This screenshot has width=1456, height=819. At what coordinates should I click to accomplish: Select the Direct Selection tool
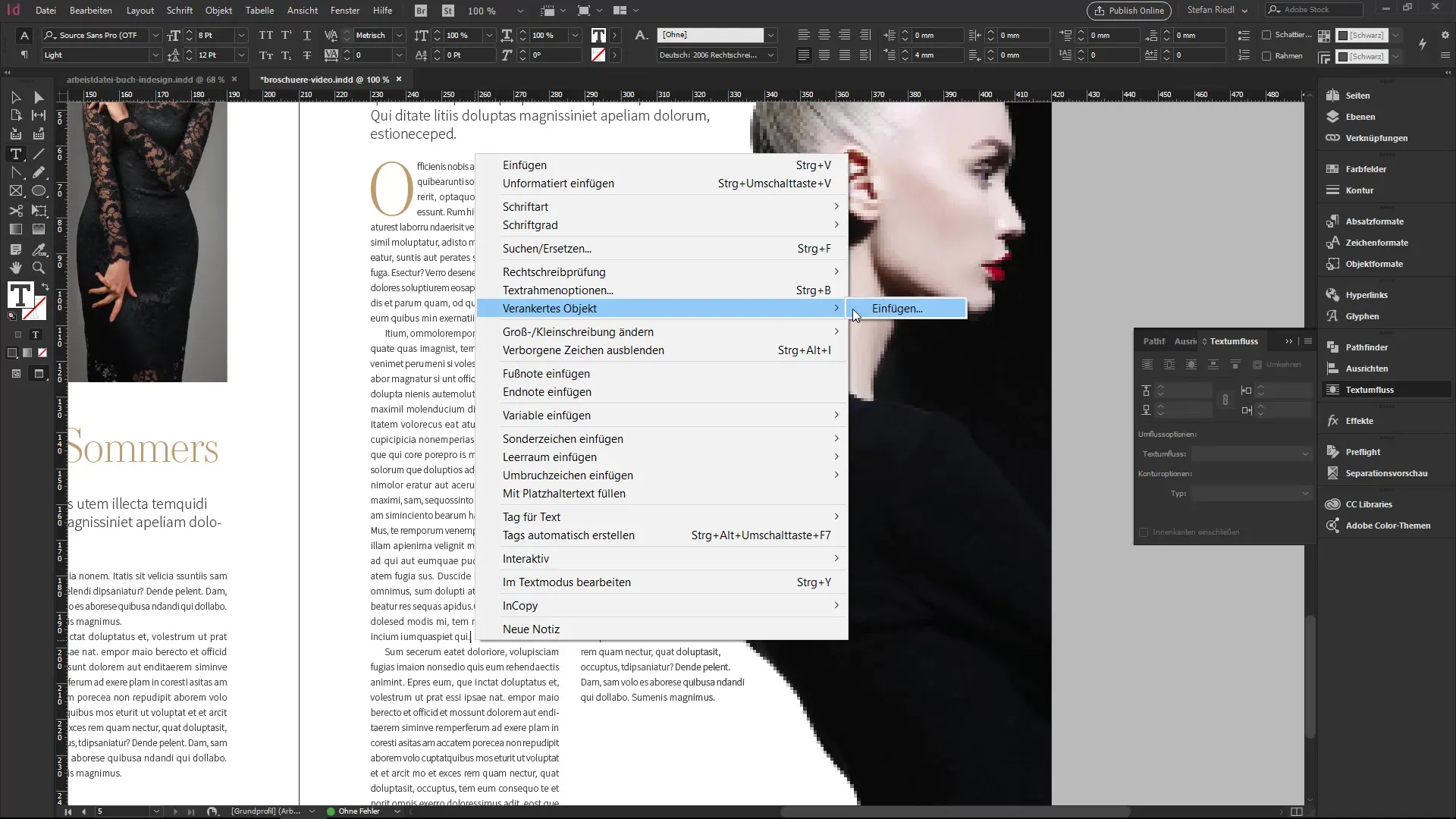[x=39, y=97]
